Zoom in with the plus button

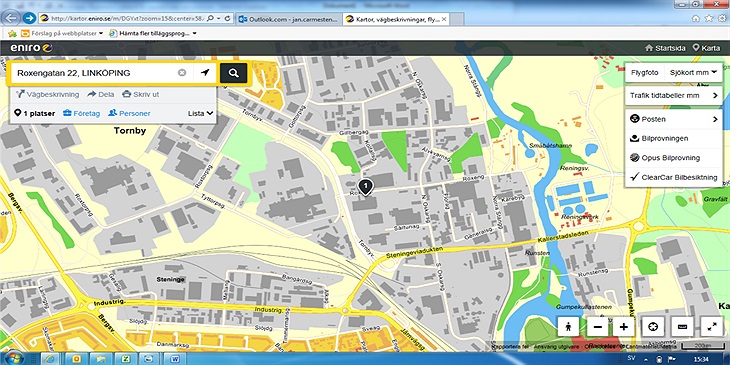click(x=624, y=327)
